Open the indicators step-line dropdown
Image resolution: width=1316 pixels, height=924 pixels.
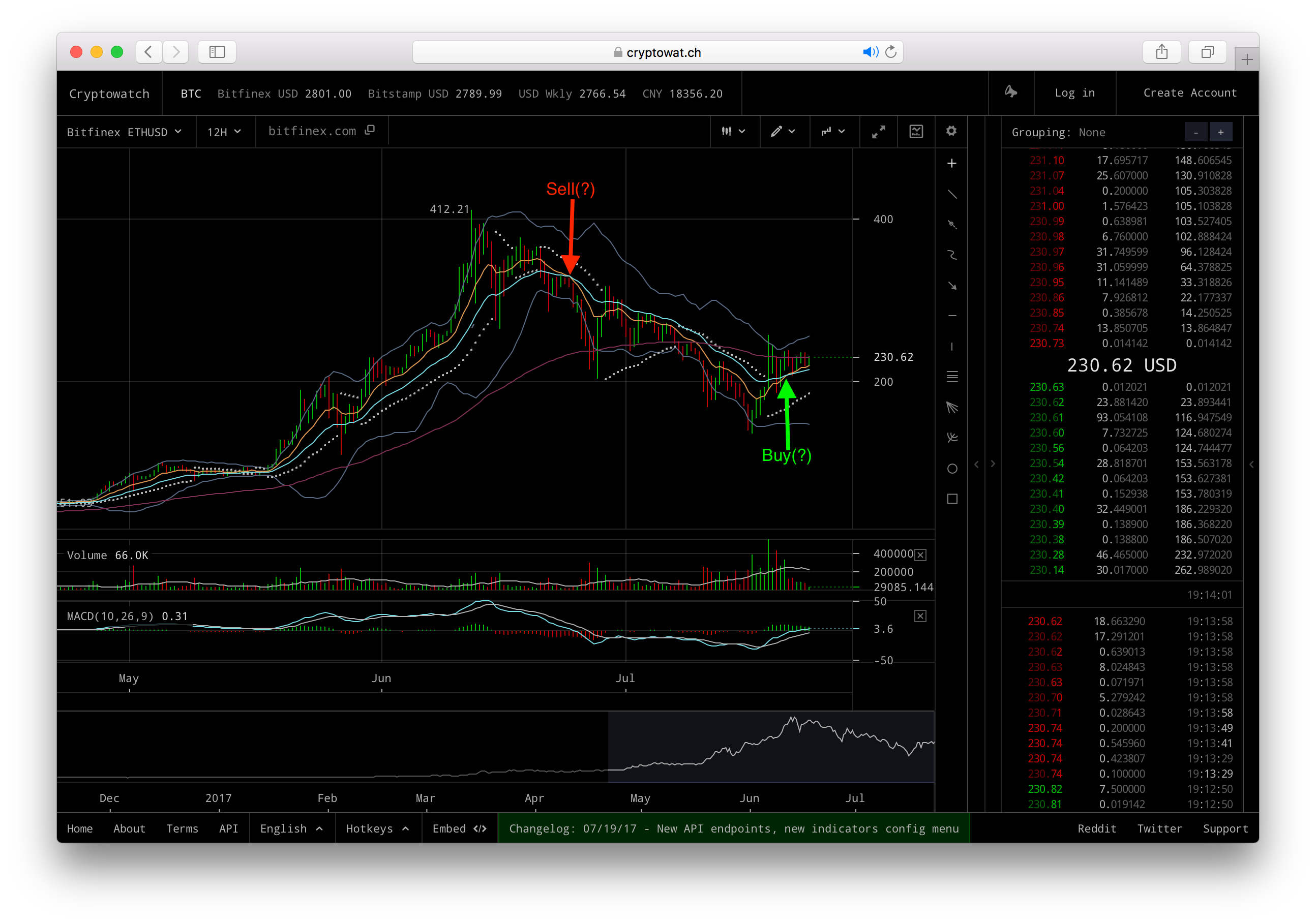[x=833, y=132]
